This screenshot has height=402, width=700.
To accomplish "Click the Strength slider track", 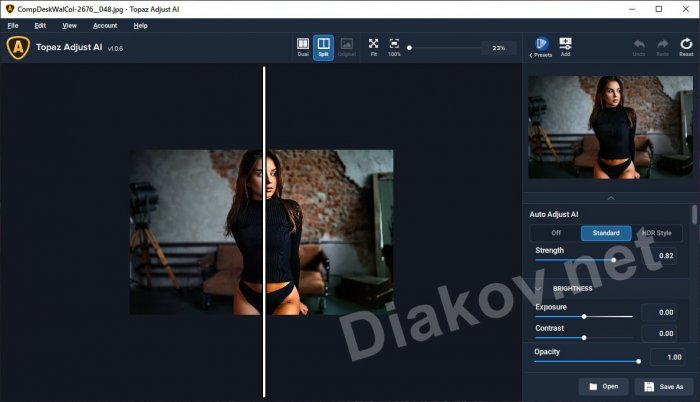I will coord(580,260).
